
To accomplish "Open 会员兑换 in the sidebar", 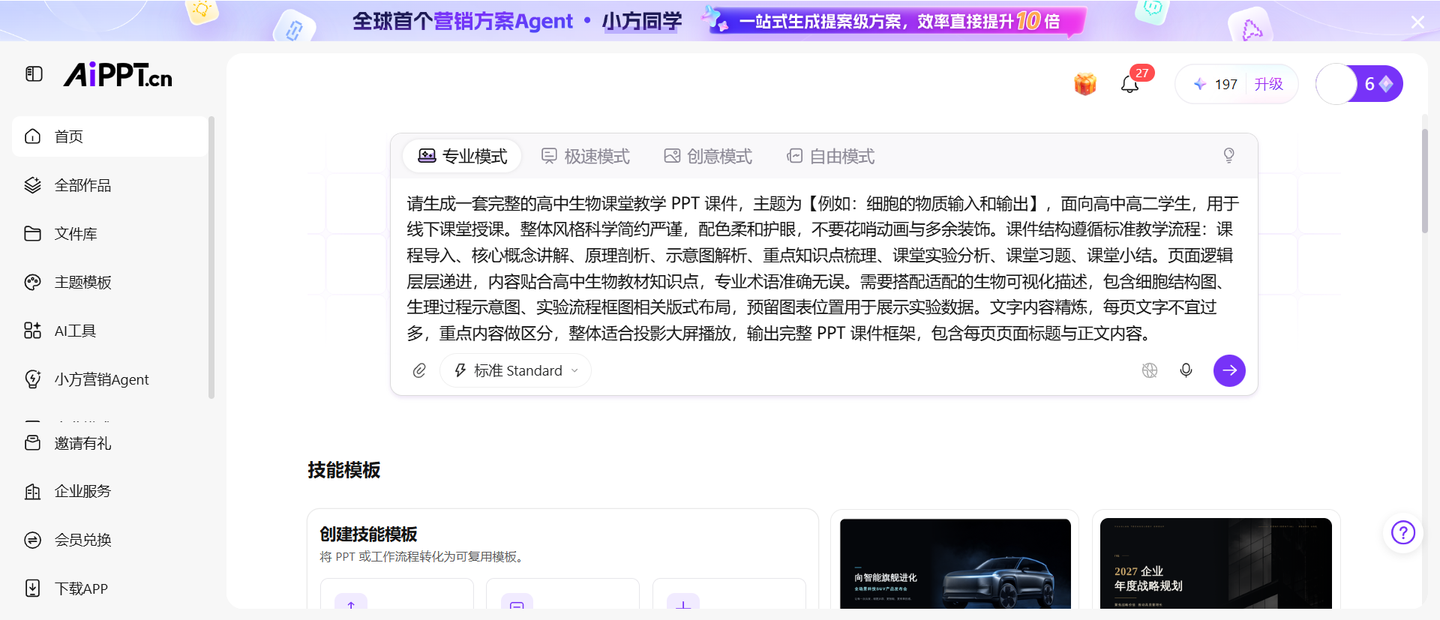I will coord(110,540).
